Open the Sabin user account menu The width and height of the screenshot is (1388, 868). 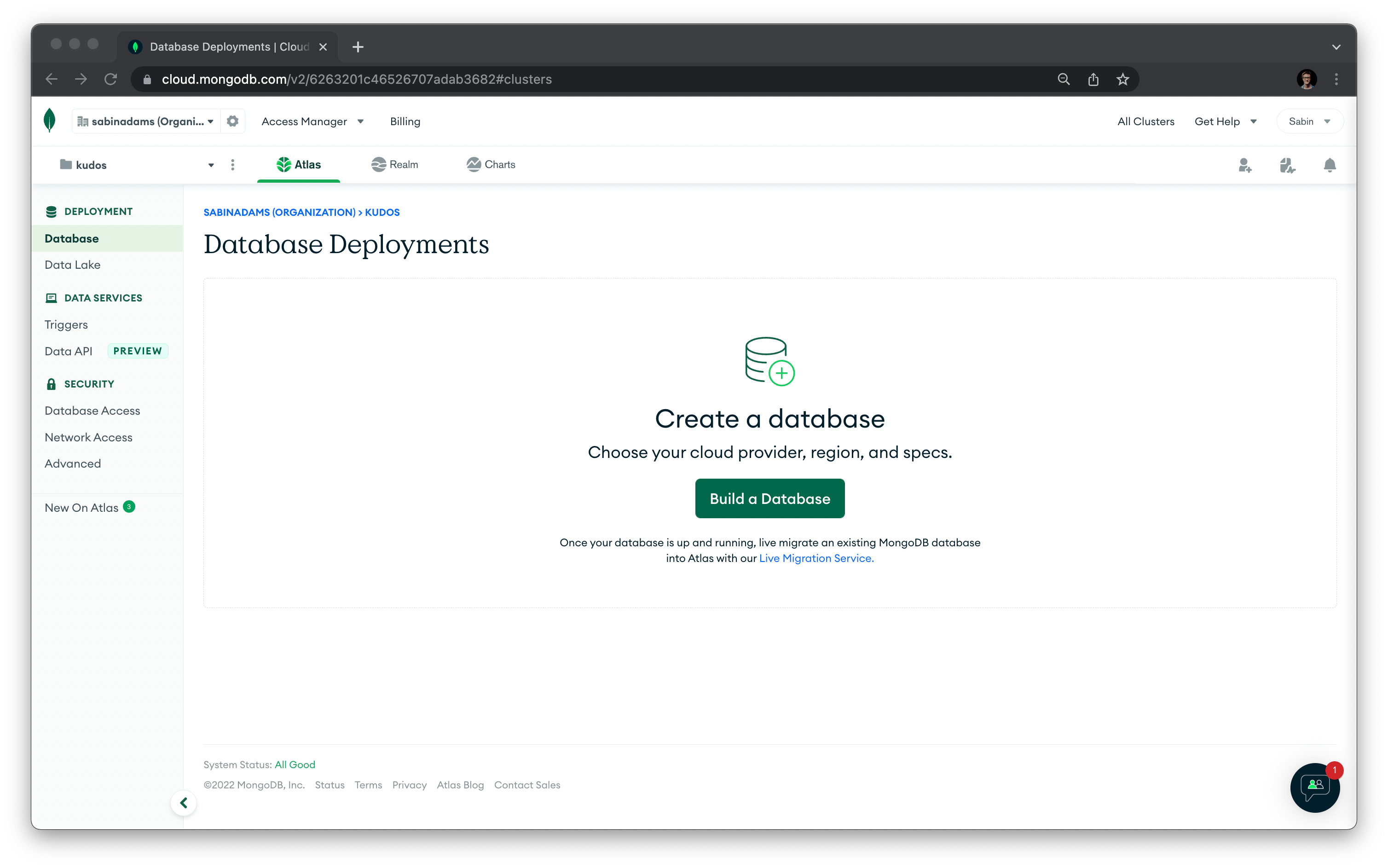(x=1309, y=121)
